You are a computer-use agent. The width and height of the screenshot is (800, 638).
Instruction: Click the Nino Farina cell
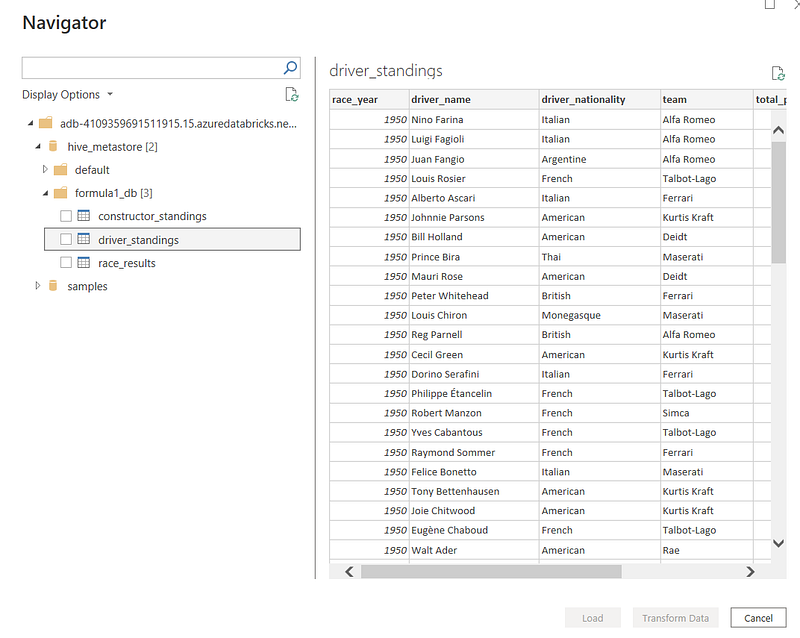pyautogui.click(x=474, y=119)
